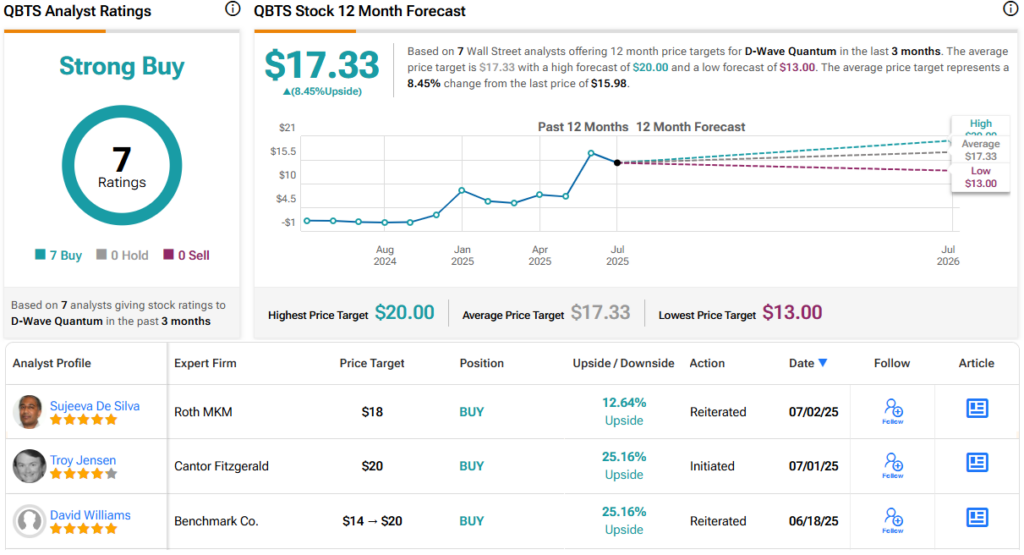Open info icon beside 12 Month Forecast title
The width and height of the screenshot is (1024, 555).
pyautogui.click(x=1010, y=9)
